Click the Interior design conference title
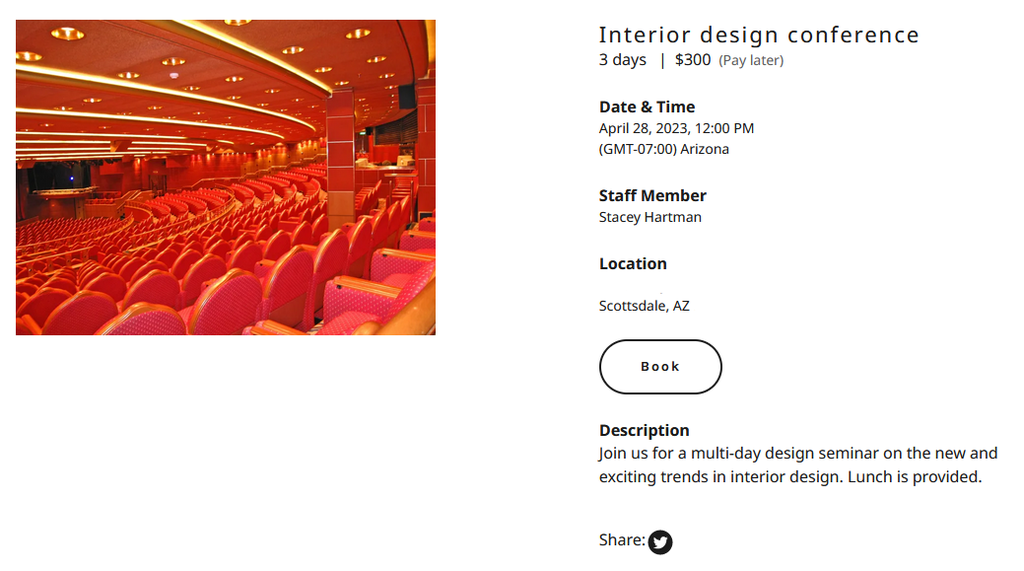This screenshot has height=571, width=1024. pos(758,35)
